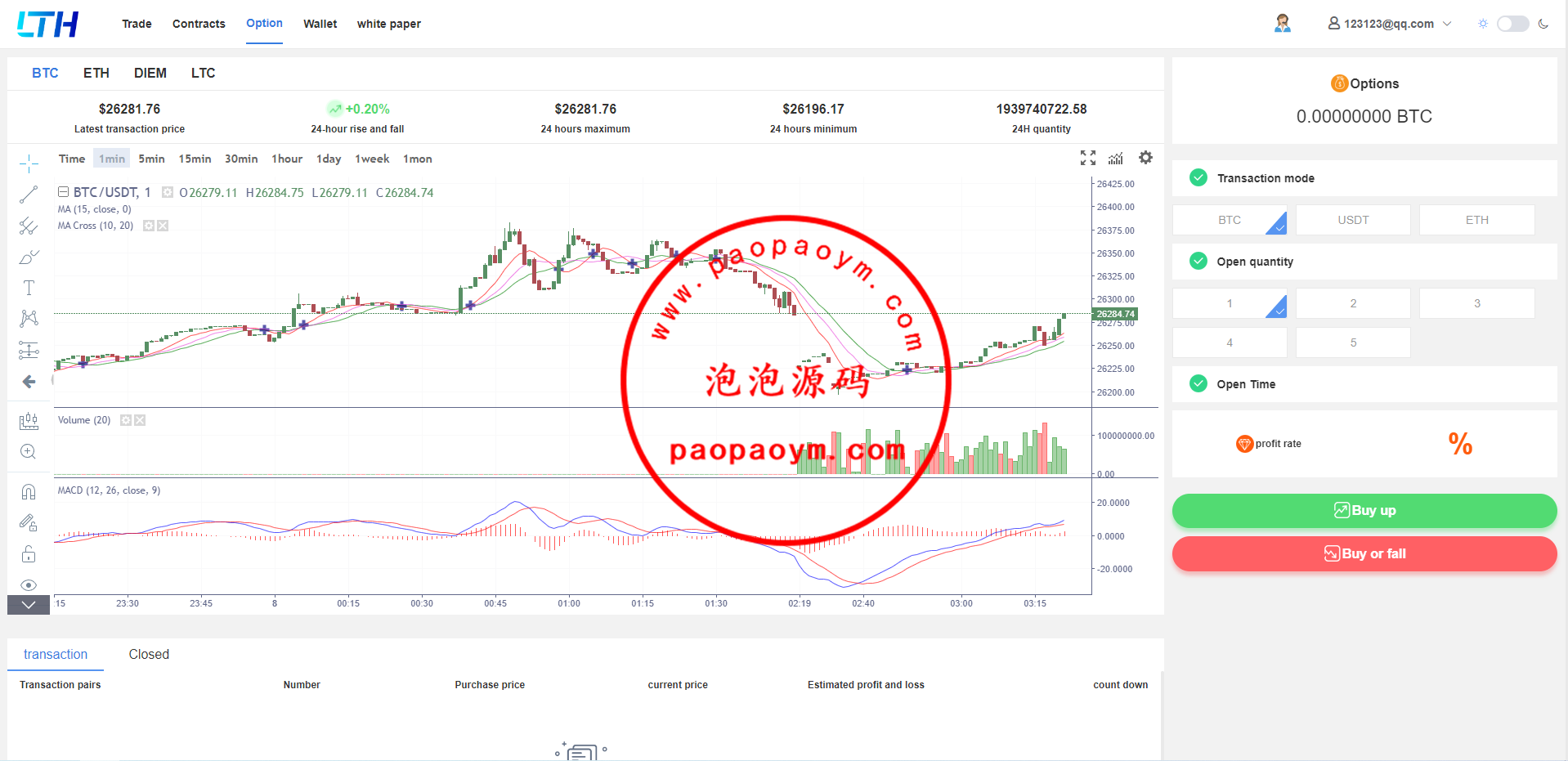Screen dimensions: 1568x761
Task: Select the 1mon chart interval
Action: click(417, 159)
